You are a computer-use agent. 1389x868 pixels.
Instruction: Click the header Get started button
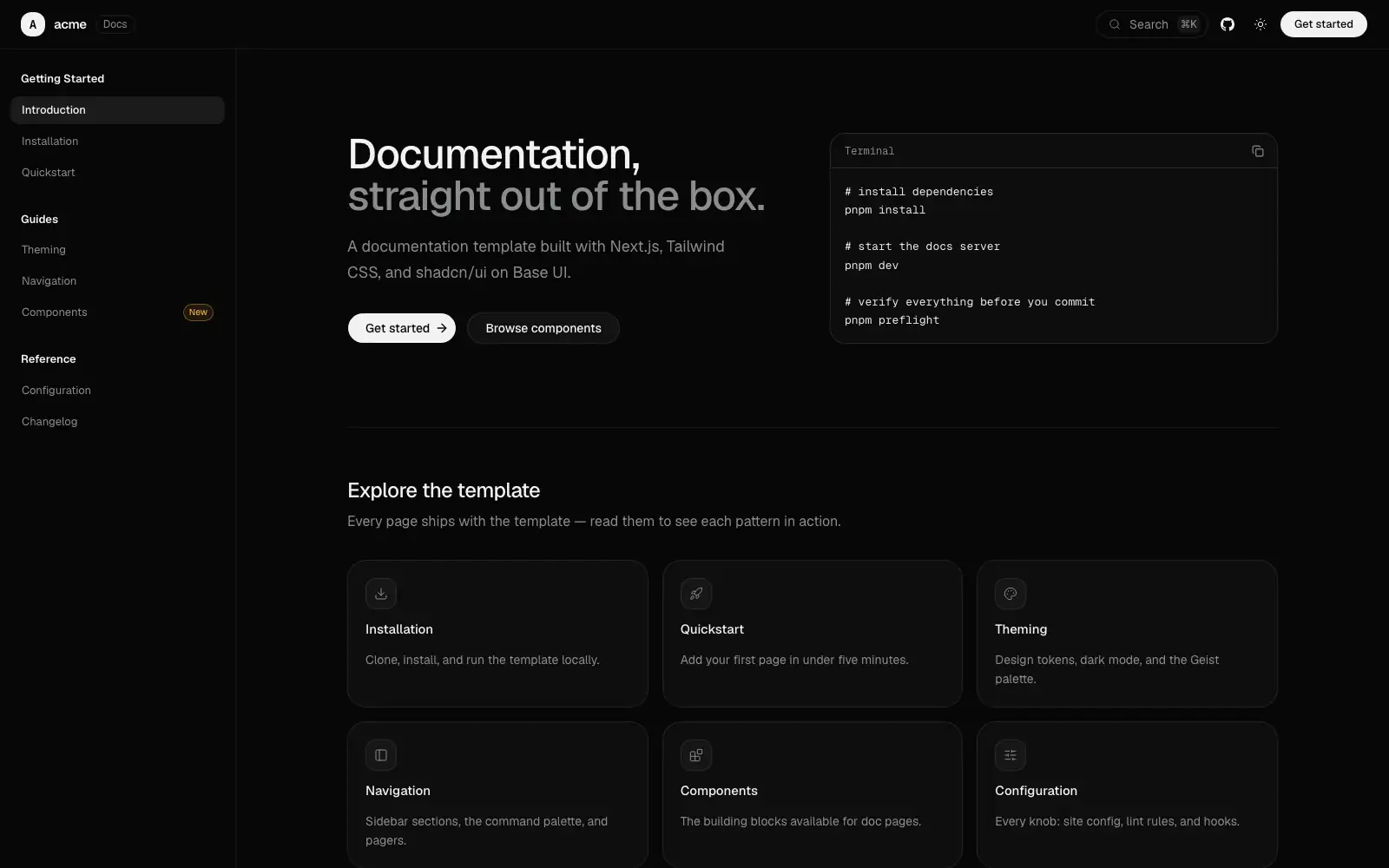(x=1323, y=24)
